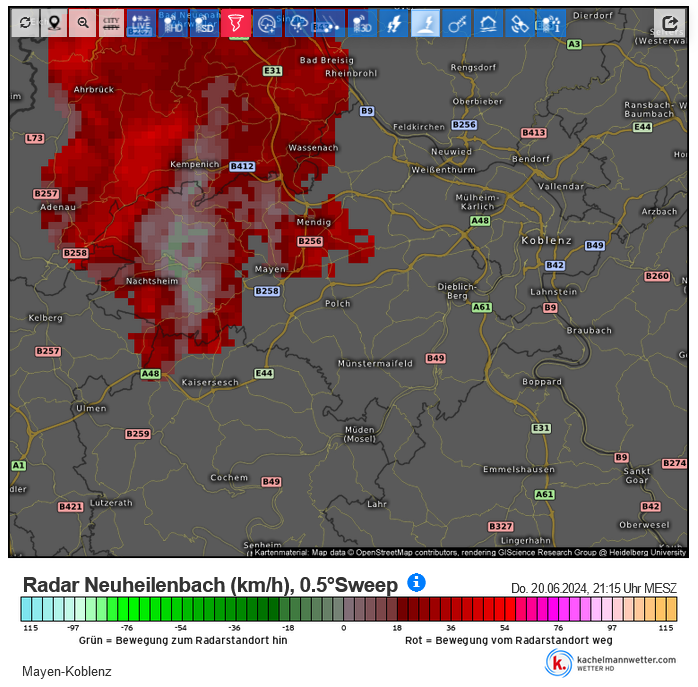Click the kachelmannwetter.com logo link

(611, 663)
